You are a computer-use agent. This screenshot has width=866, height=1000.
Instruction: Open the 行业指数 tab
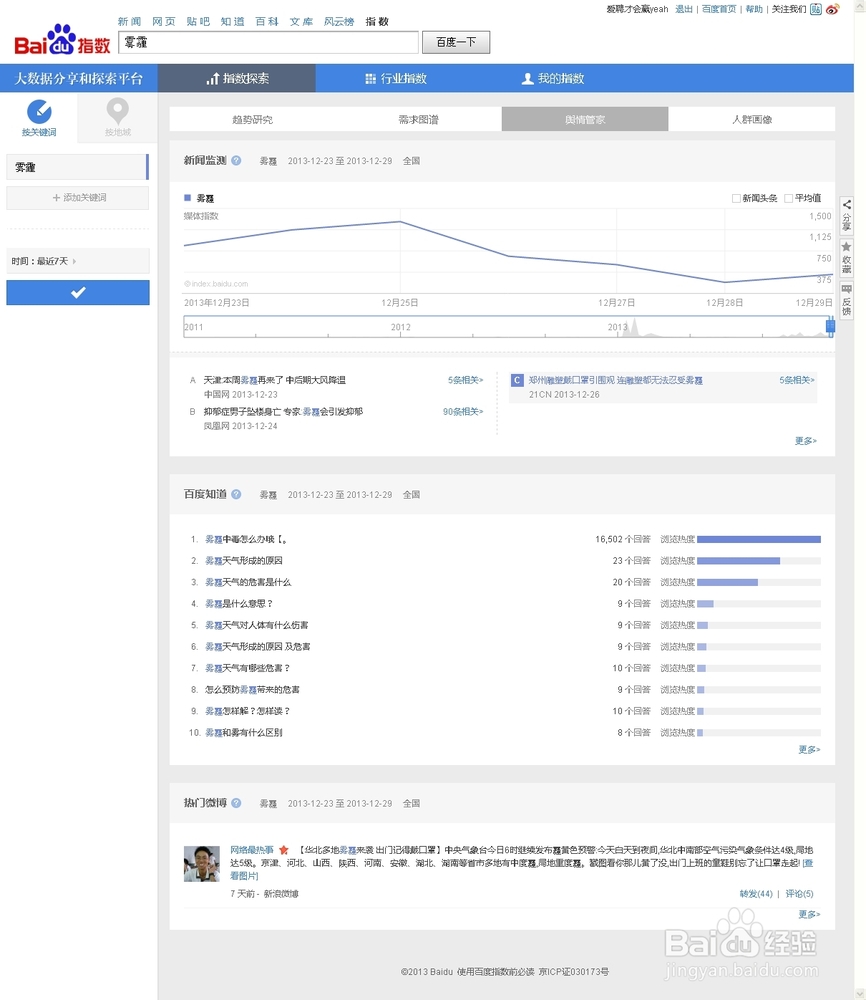click(395, 78)
